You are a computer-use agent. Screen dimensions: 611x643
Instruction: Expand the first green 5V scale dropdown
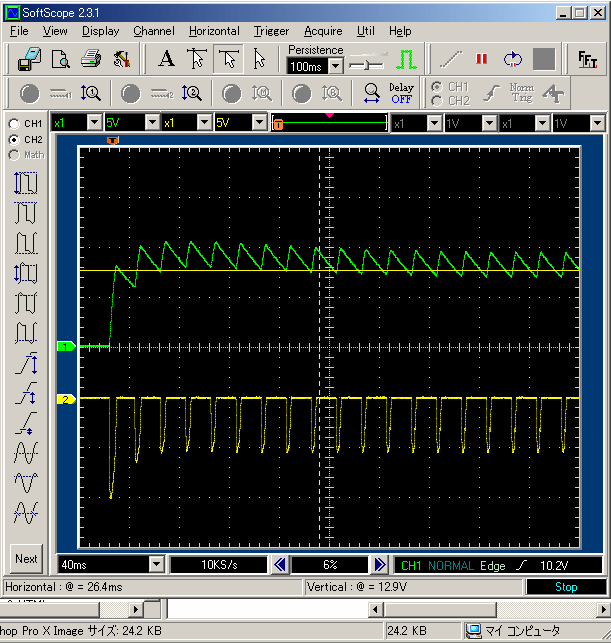tap(152, 123)
